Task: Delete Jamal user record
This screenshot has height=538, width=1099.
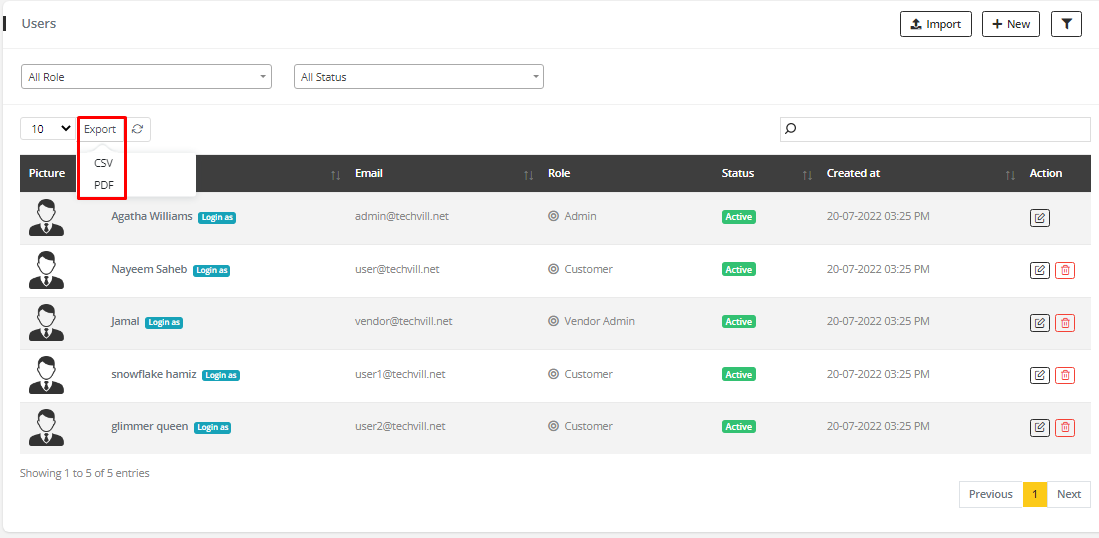Action: (x=1065, y=323)
